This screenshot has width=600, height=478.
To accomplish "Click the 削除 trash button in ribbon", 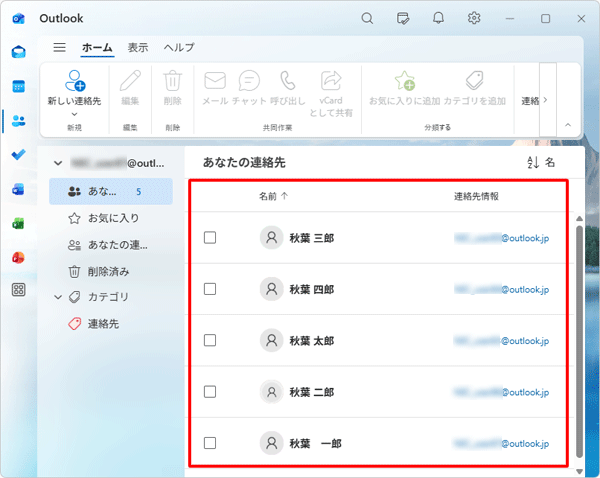I will [x=173, y=88].
